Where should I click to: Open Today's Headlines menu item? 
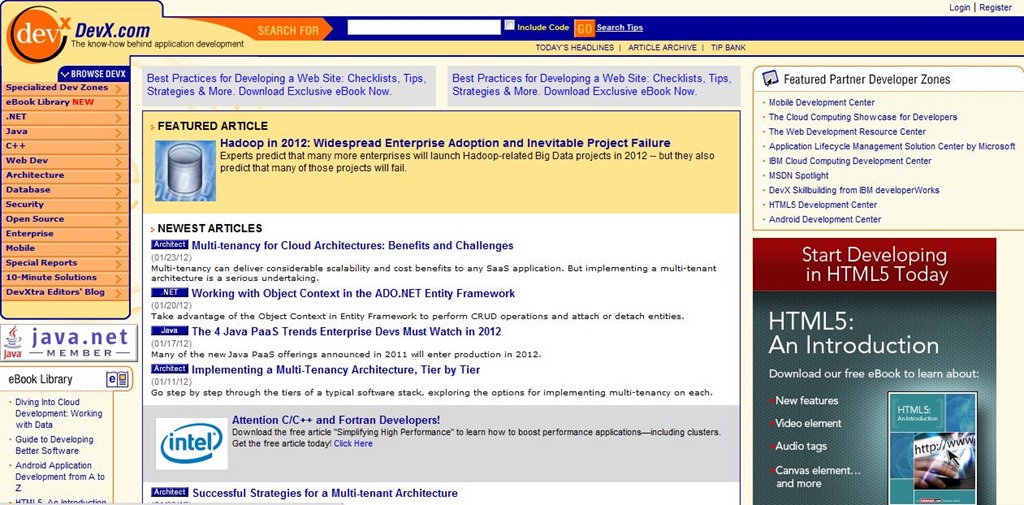point(575,48)
